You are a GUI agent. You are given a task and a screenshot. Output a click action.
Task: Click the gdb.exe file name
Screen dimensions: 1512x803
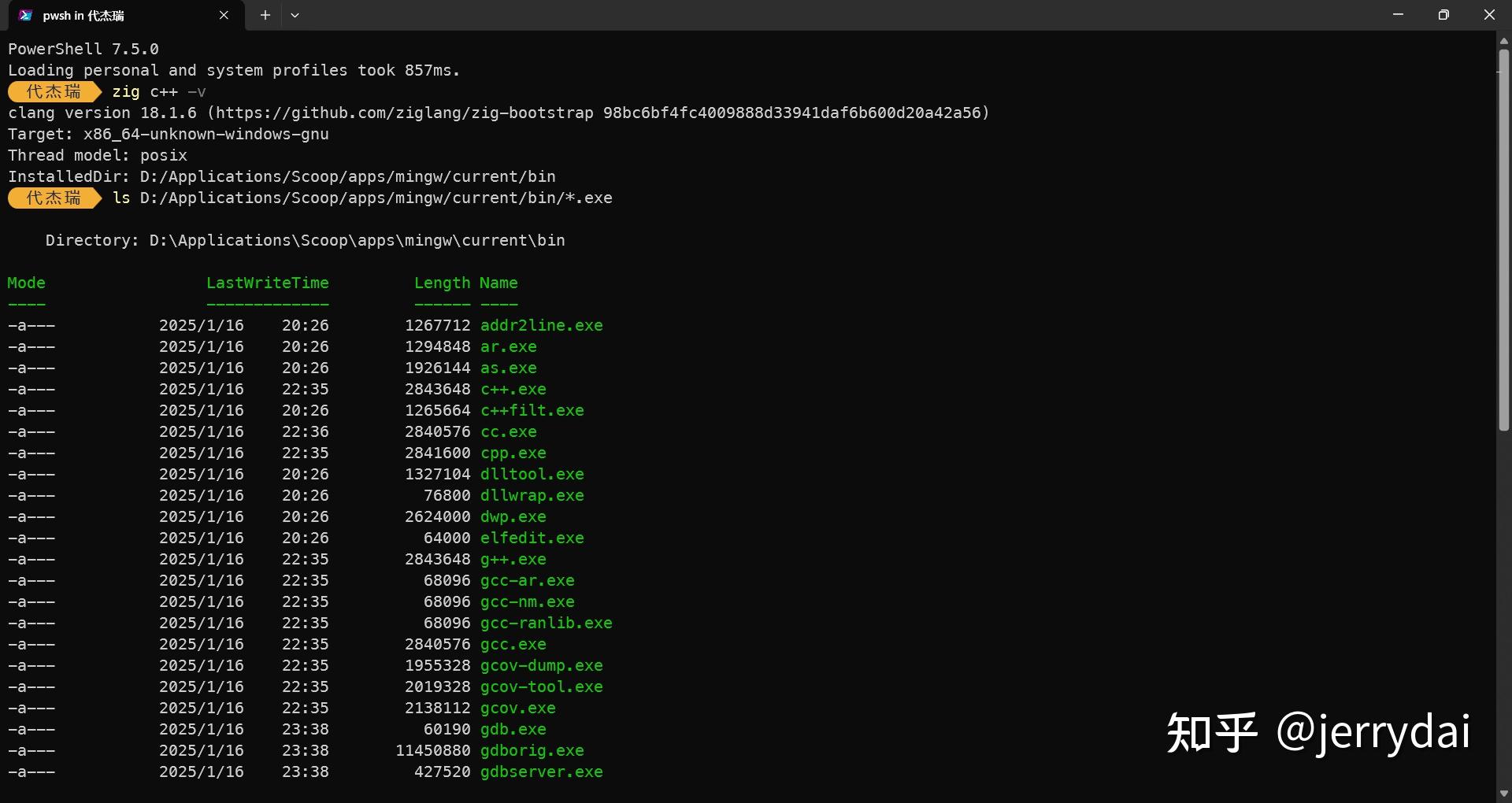click(x=513, y=730)
